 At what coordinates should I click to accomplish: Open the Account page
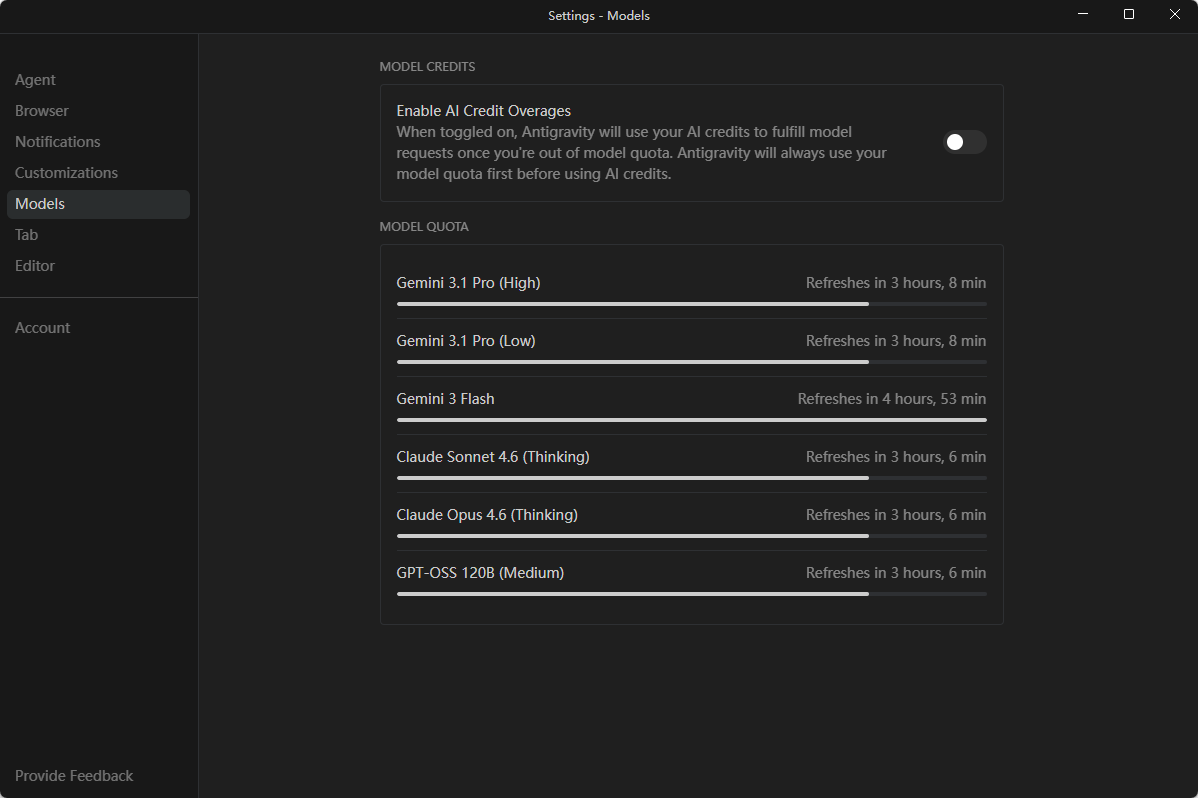(x=43, y=328)
